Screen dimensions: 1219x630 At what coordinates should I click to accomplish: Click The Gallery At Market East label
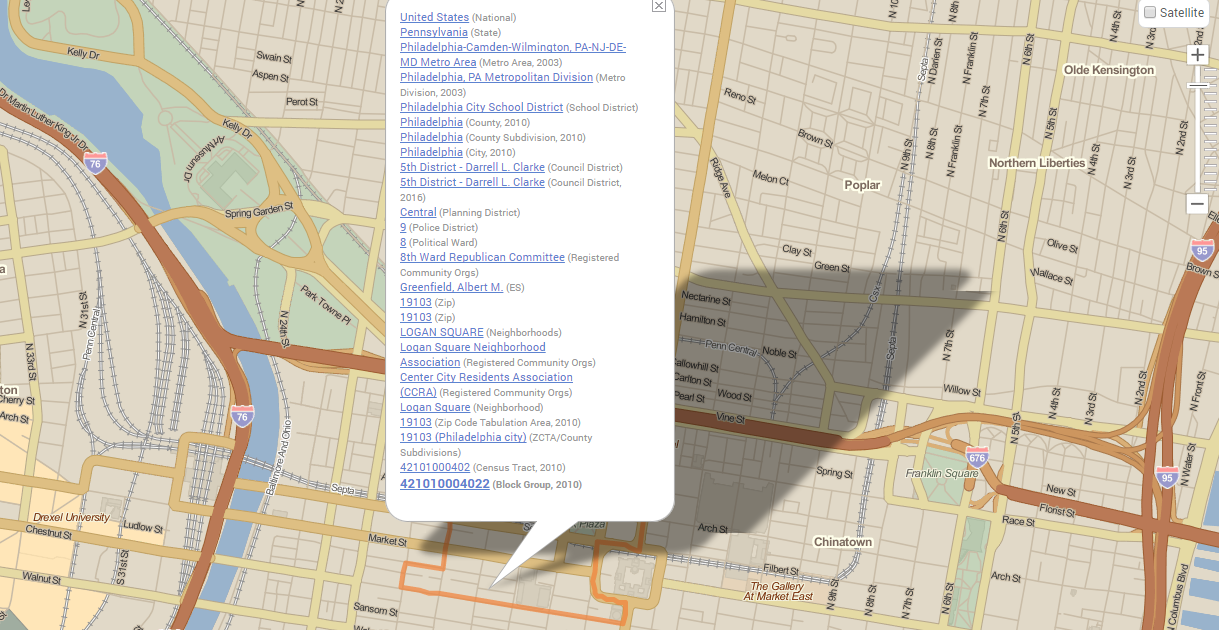click(778, 591)
